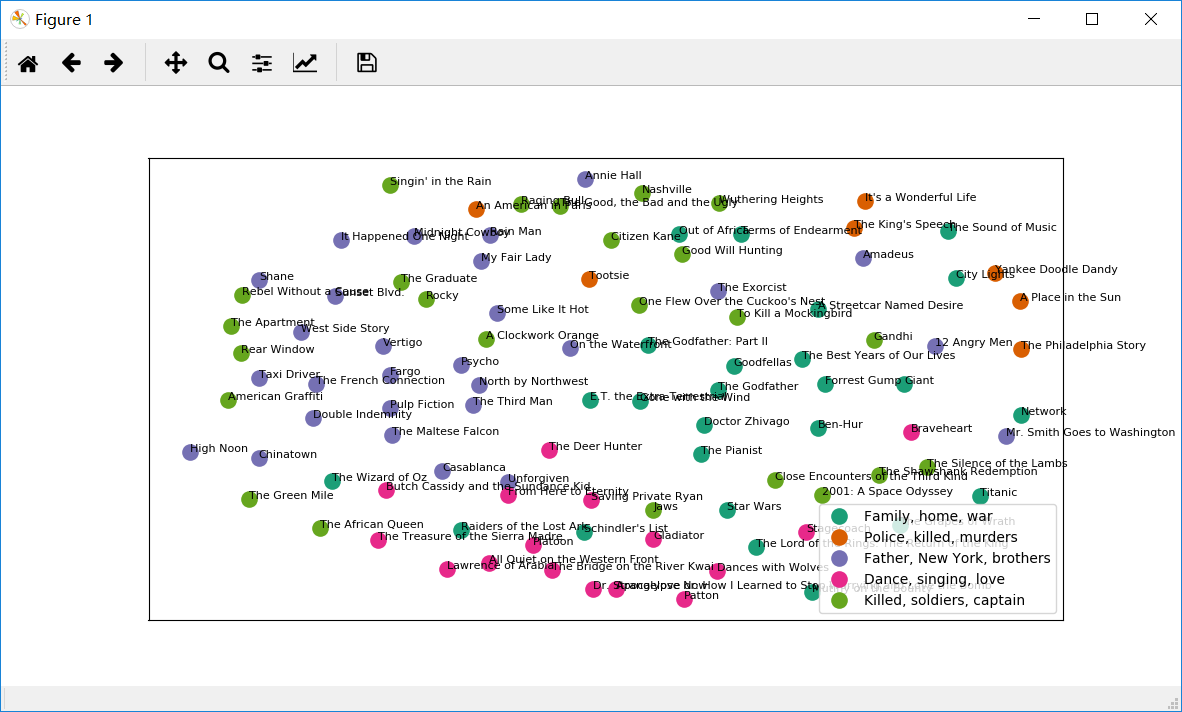The height and width of the screenshot is (712, 1182).
Task: Open the Configure subplots dialog
Action: pyautogui.click(x=262, y=63)
